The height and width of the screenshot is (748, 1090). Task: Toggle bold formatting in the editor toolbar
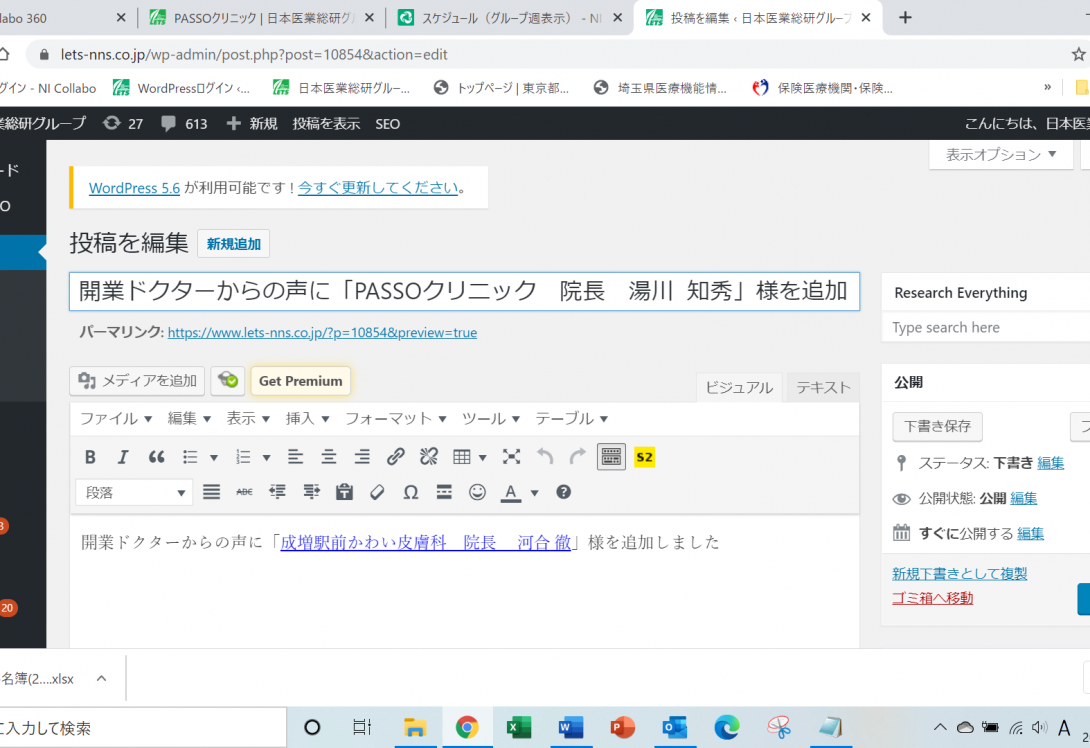[90, 457]
